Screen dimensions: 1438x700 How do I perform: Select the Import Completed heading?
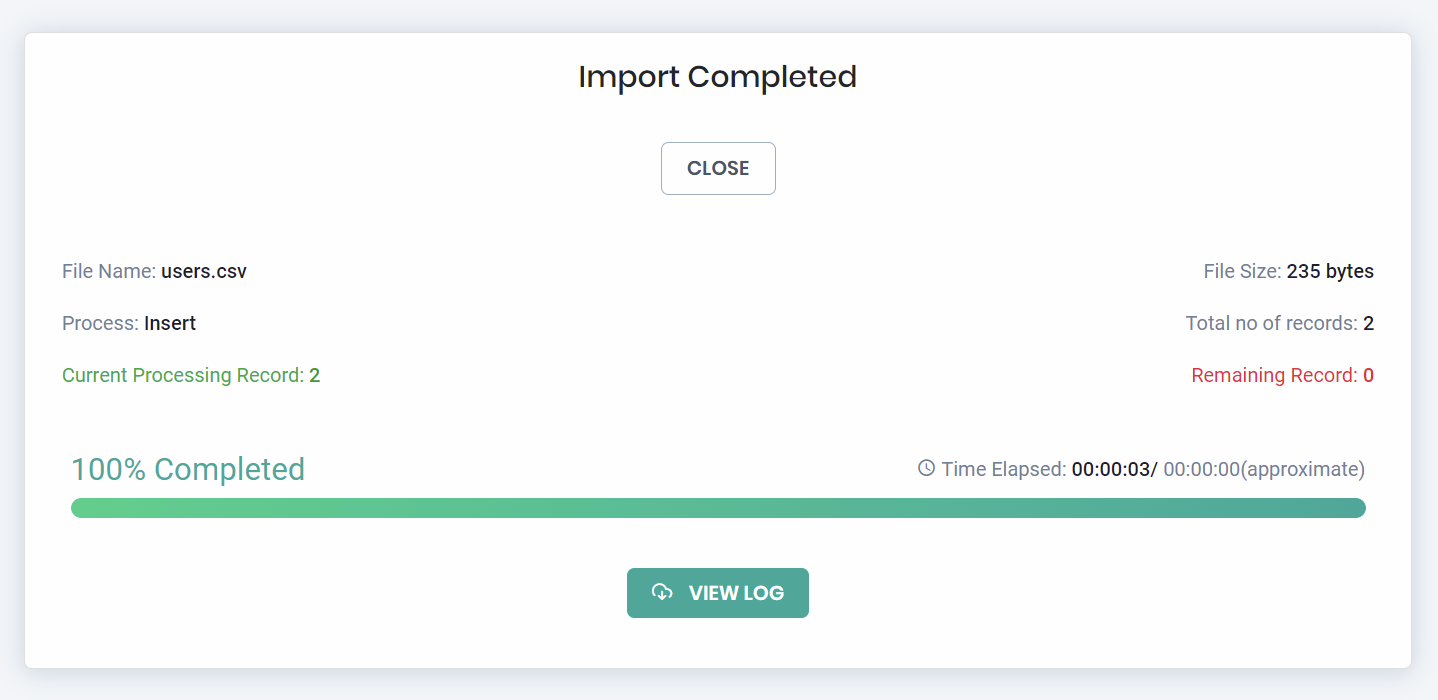pos(718,77)
